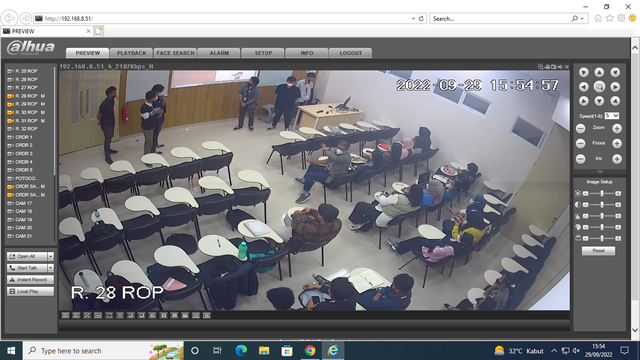Image resolution: width=640 pixels, height=360 pixels.
Task: Open the search provider dropdown arrow
Action: [582, 18]
